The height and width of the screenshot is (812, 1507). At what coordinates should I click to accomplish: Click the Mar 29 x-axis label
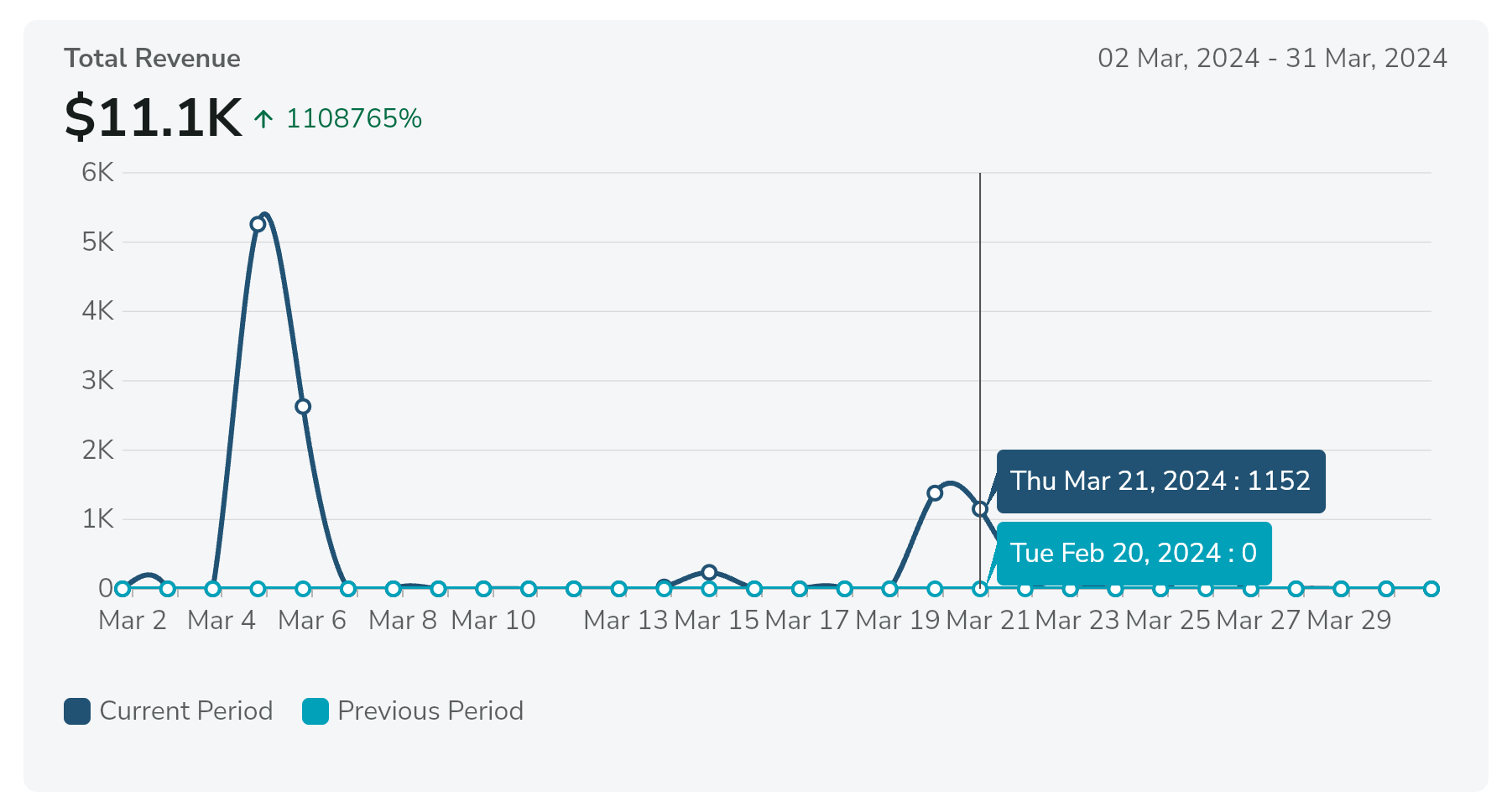1348,621
